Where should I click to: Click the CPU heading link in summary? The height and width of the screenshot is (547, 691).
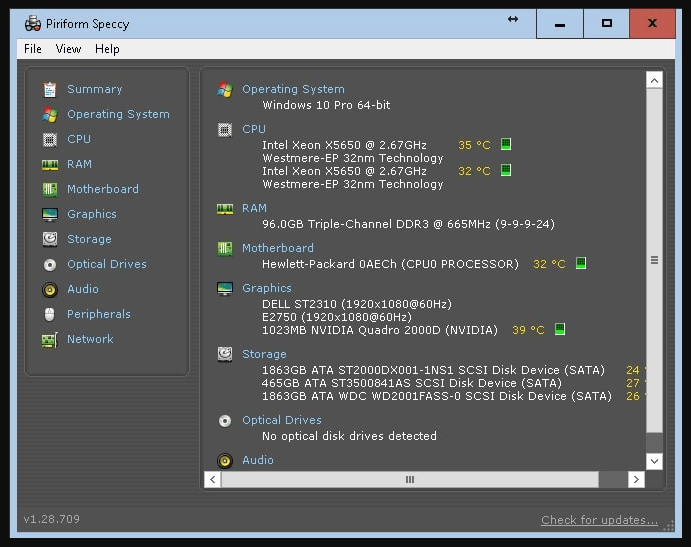[x=254, y=129]
